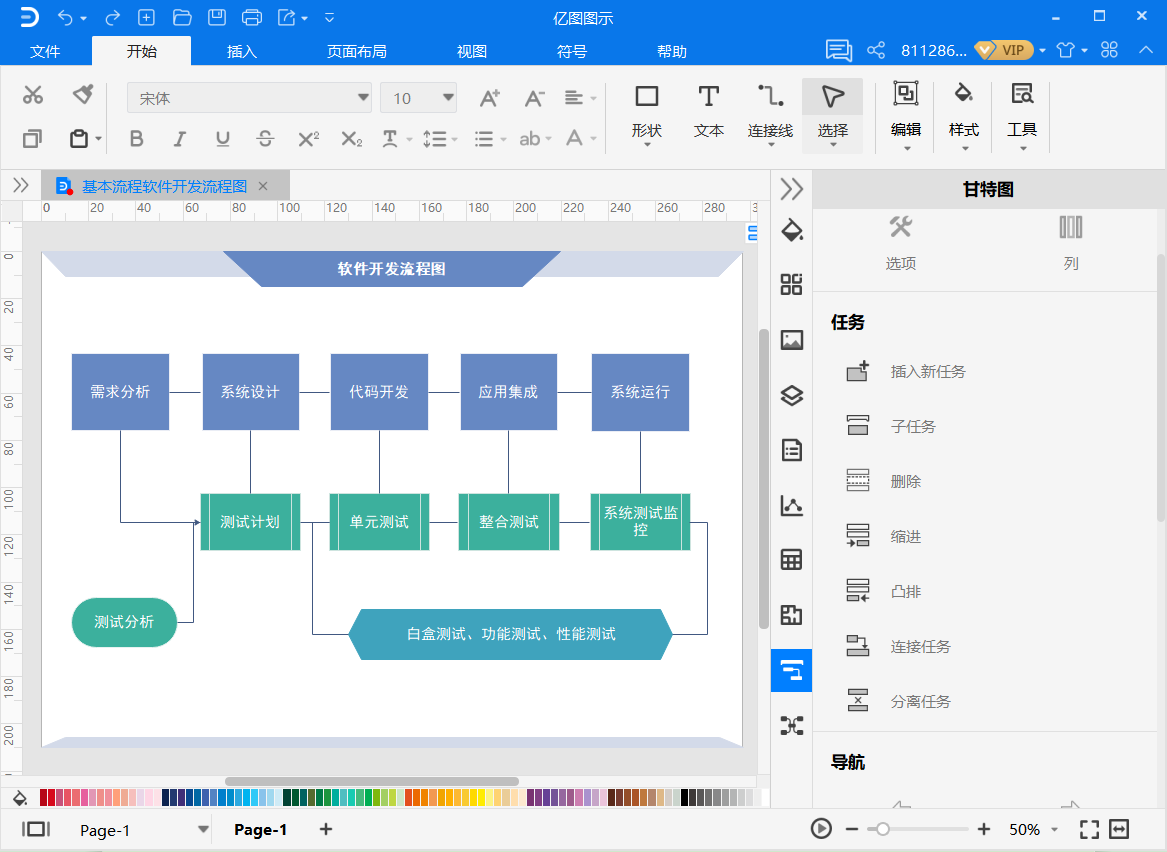
Task: Click the fit-to-width icon in status bar
Action: 1119,829
